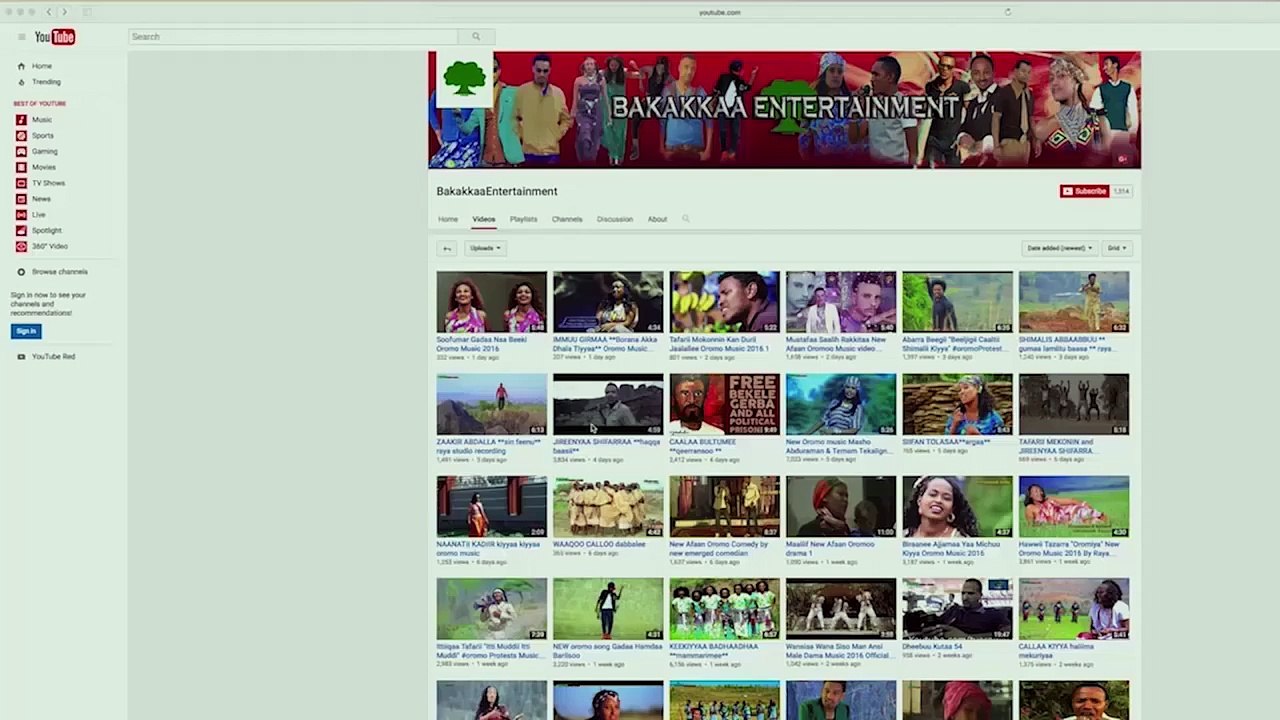Play the CALLAA KIYYA haliima thumbnail
The height and width of the screenshot is (720, 1280).
[1074, 609]
